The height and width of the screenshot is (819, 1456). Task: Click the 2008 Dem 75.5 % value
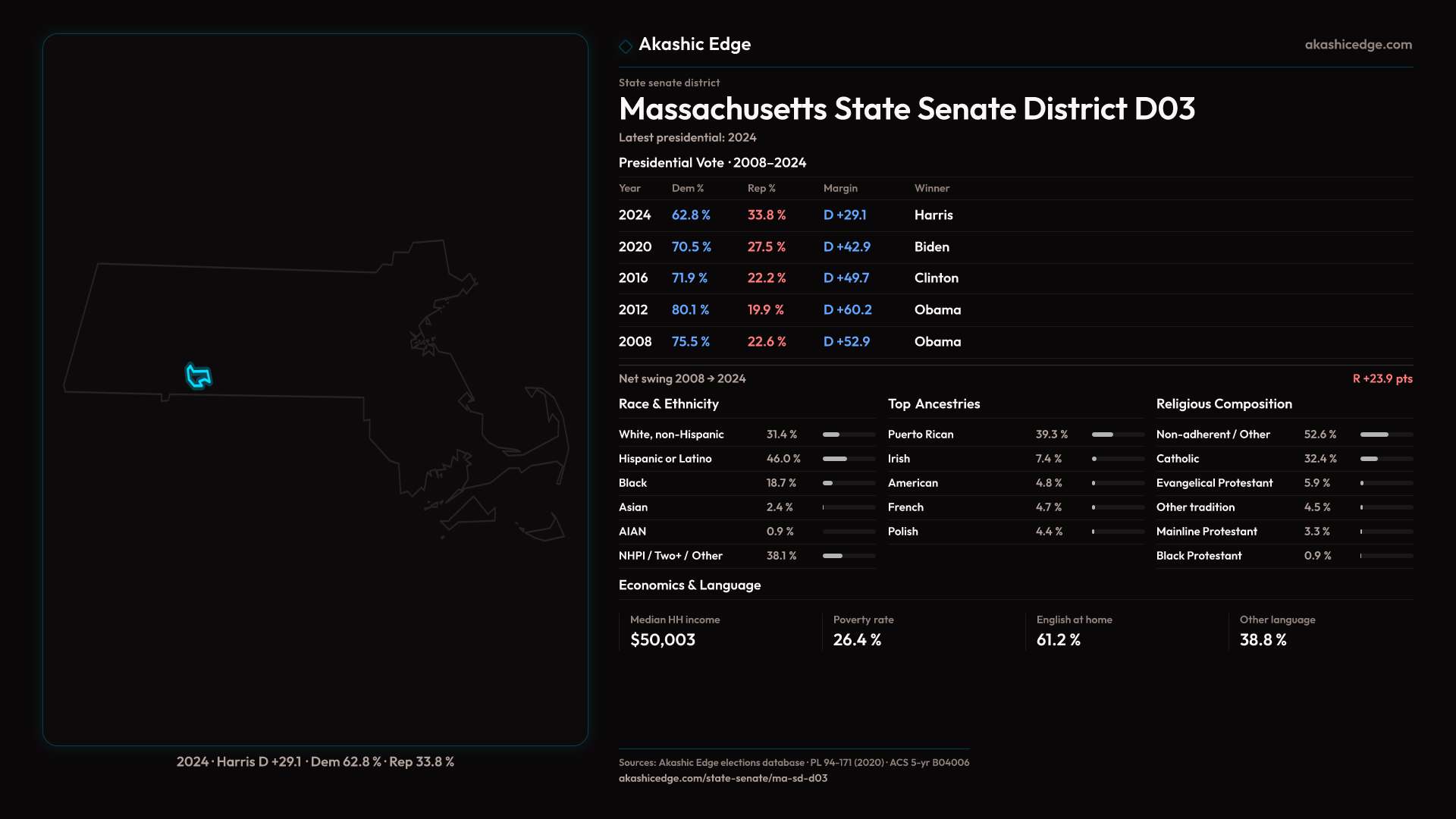pos(690,342)
